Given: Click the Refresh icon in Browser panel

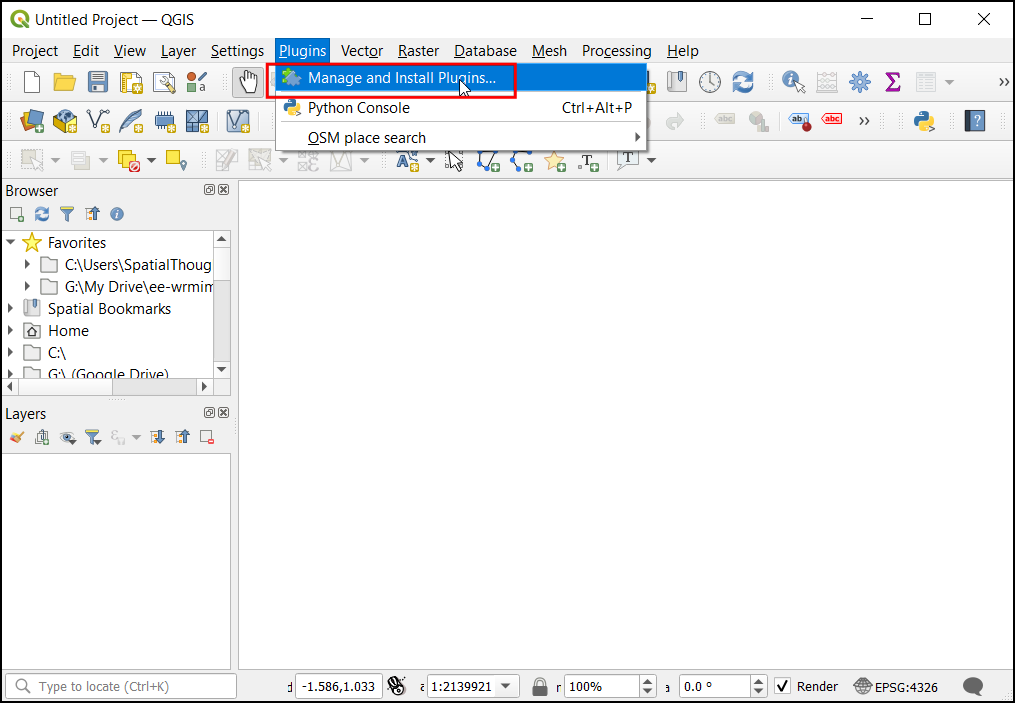Looking at the screenshot, I should pos(42,214).
